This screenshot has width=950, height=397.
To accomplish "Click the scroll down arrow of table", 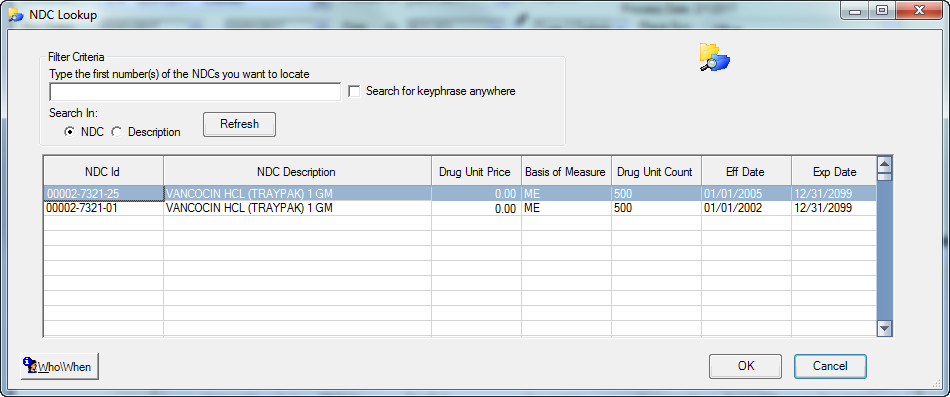I will click(885, 328).
